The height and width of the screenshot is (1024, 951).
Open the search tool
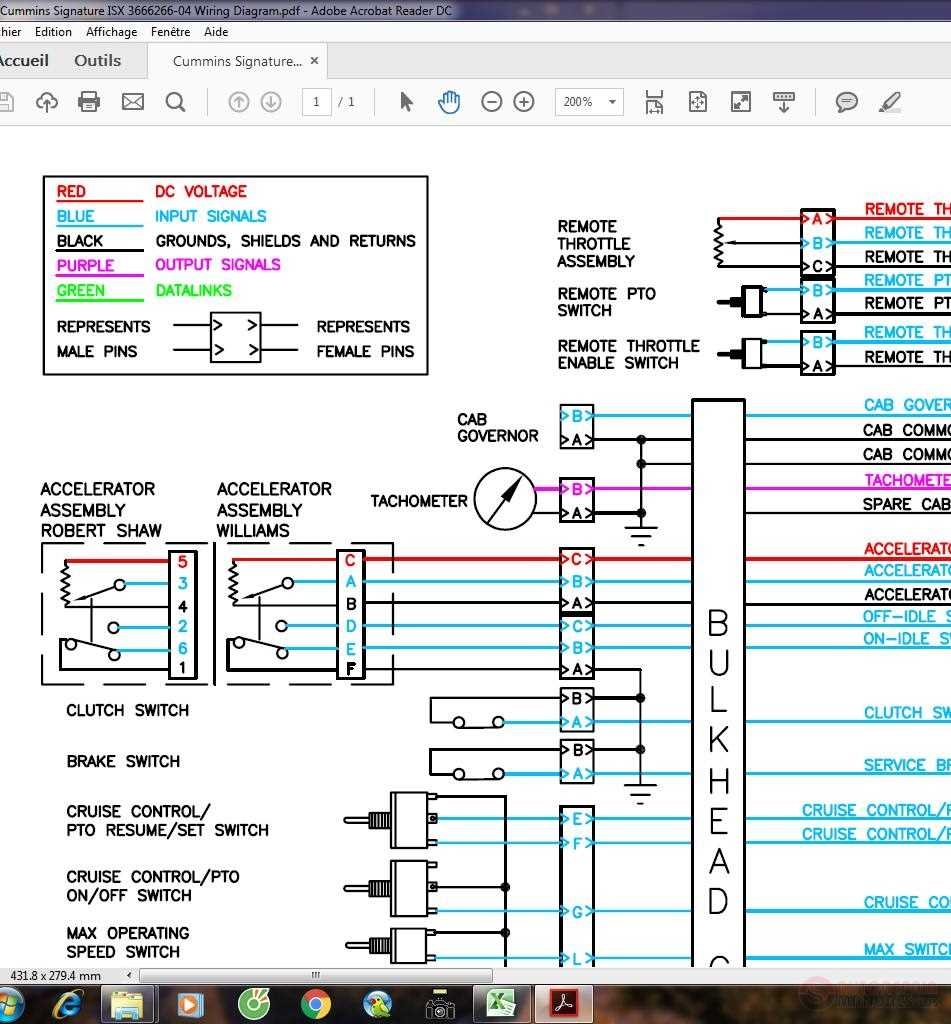[174, 101]
